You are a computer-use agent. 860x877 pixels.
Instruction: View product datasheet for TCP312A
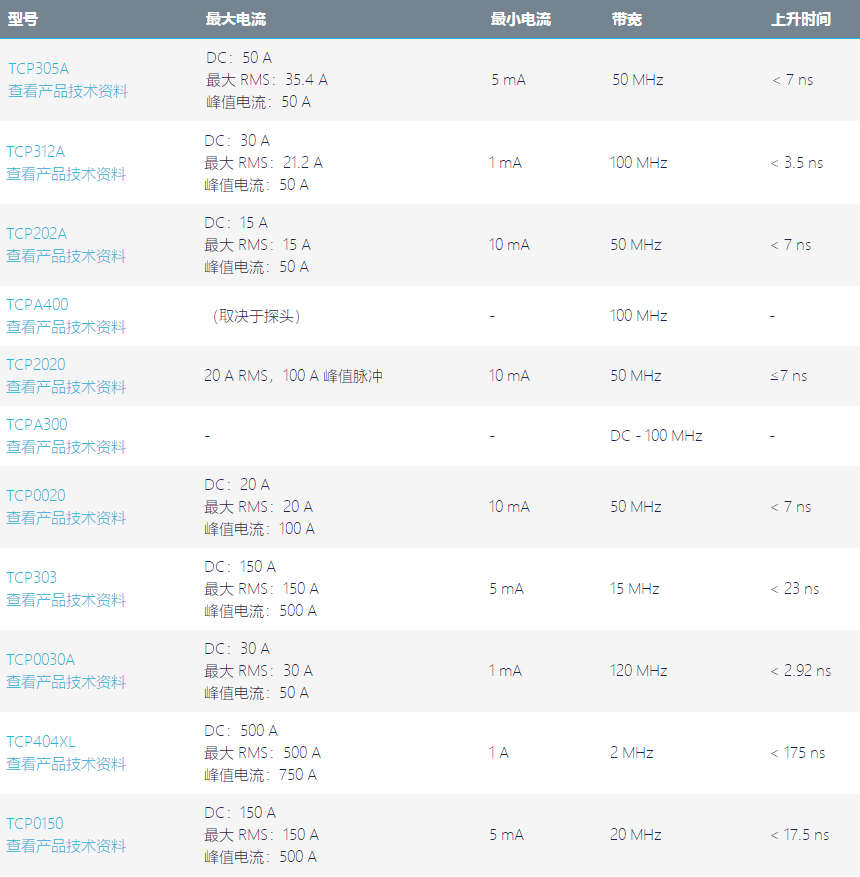(x=66, y=174)
